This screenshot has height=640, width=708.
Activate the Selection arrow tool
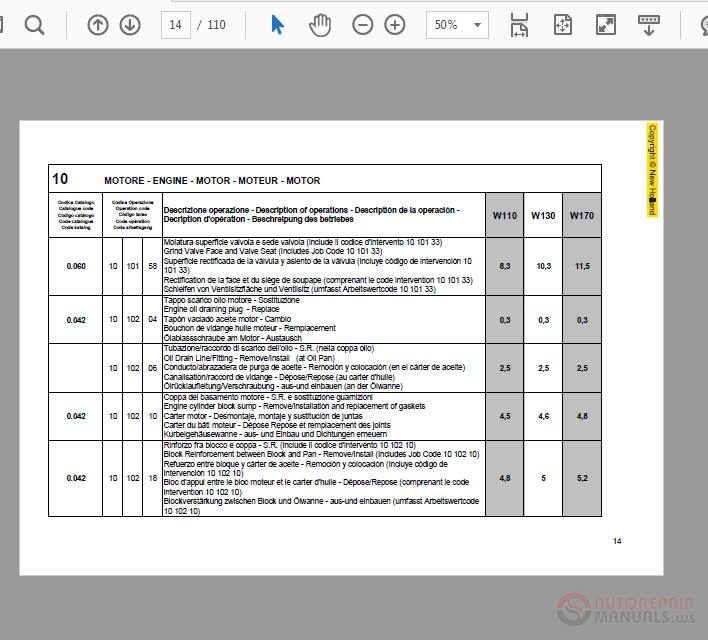pos(277,25)
